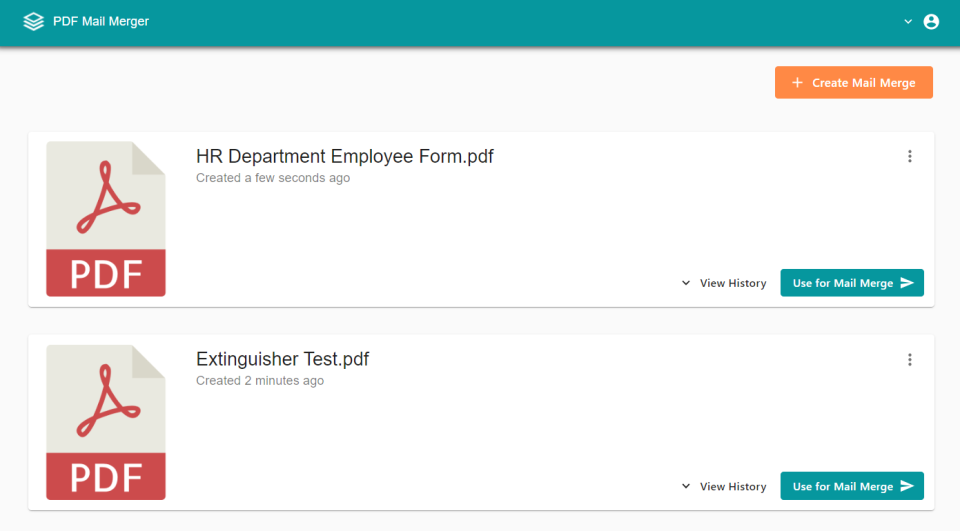Click the PDF Mail Merger layers logo
Image resolution: width=960 pixels, height=531 pixels.
point(34,21)
